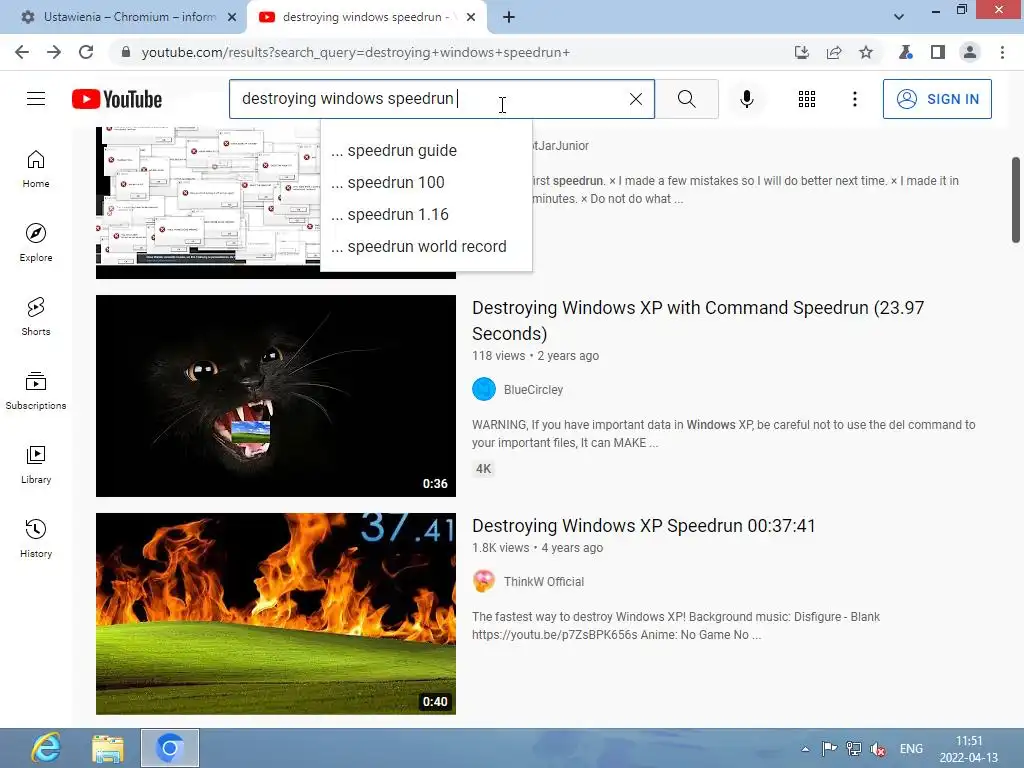
Task: View site security lock info
Action: point(126,52)
